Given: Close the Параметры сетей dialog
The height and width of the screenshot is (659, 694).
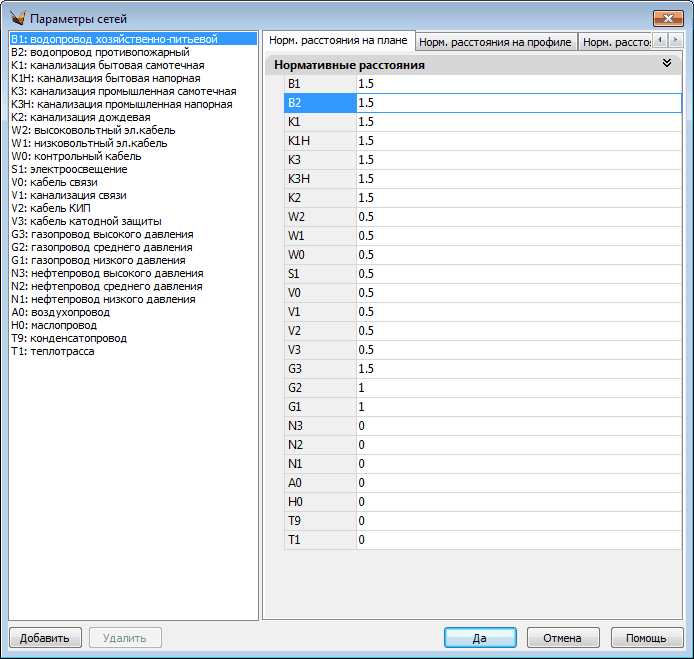Looking at the screenshot, I should coord(667,18).
